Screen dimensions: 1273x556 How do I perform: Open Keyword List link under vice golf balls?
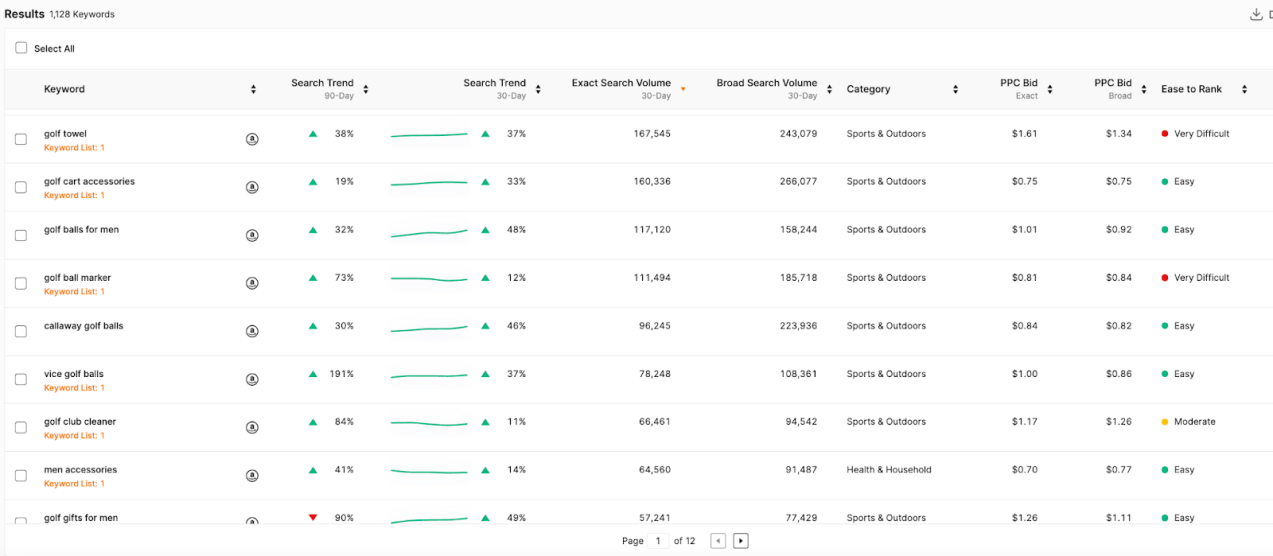coord(74,388)
